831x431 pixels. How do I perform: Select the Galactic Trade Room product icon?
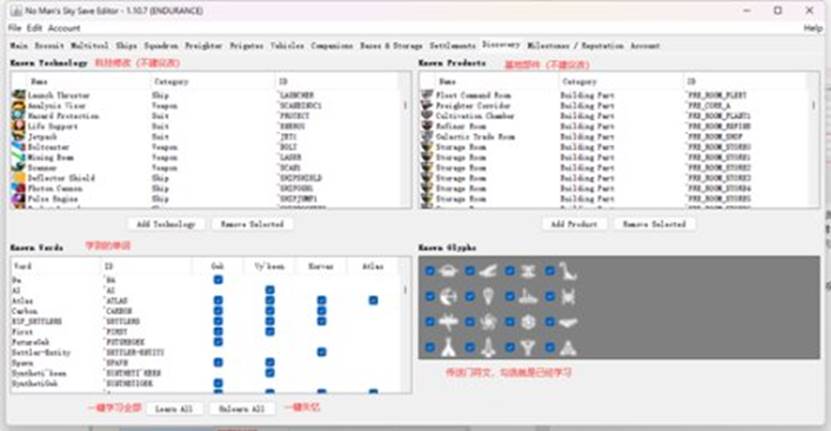coord(427,136)
